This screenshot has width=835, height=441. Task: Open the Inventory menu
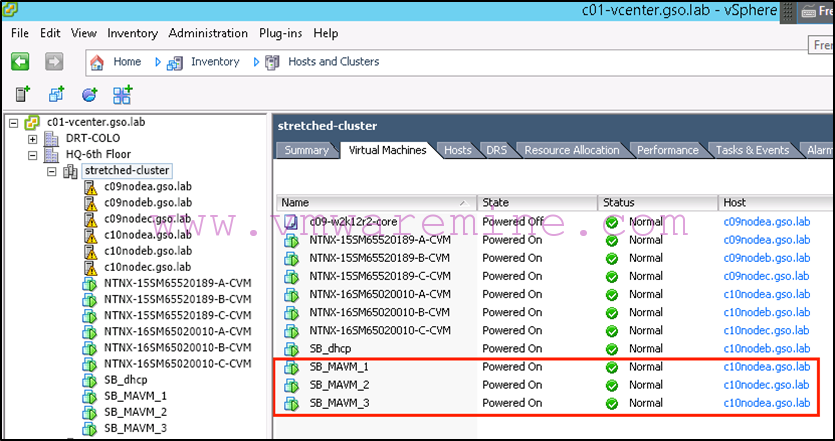133,33
